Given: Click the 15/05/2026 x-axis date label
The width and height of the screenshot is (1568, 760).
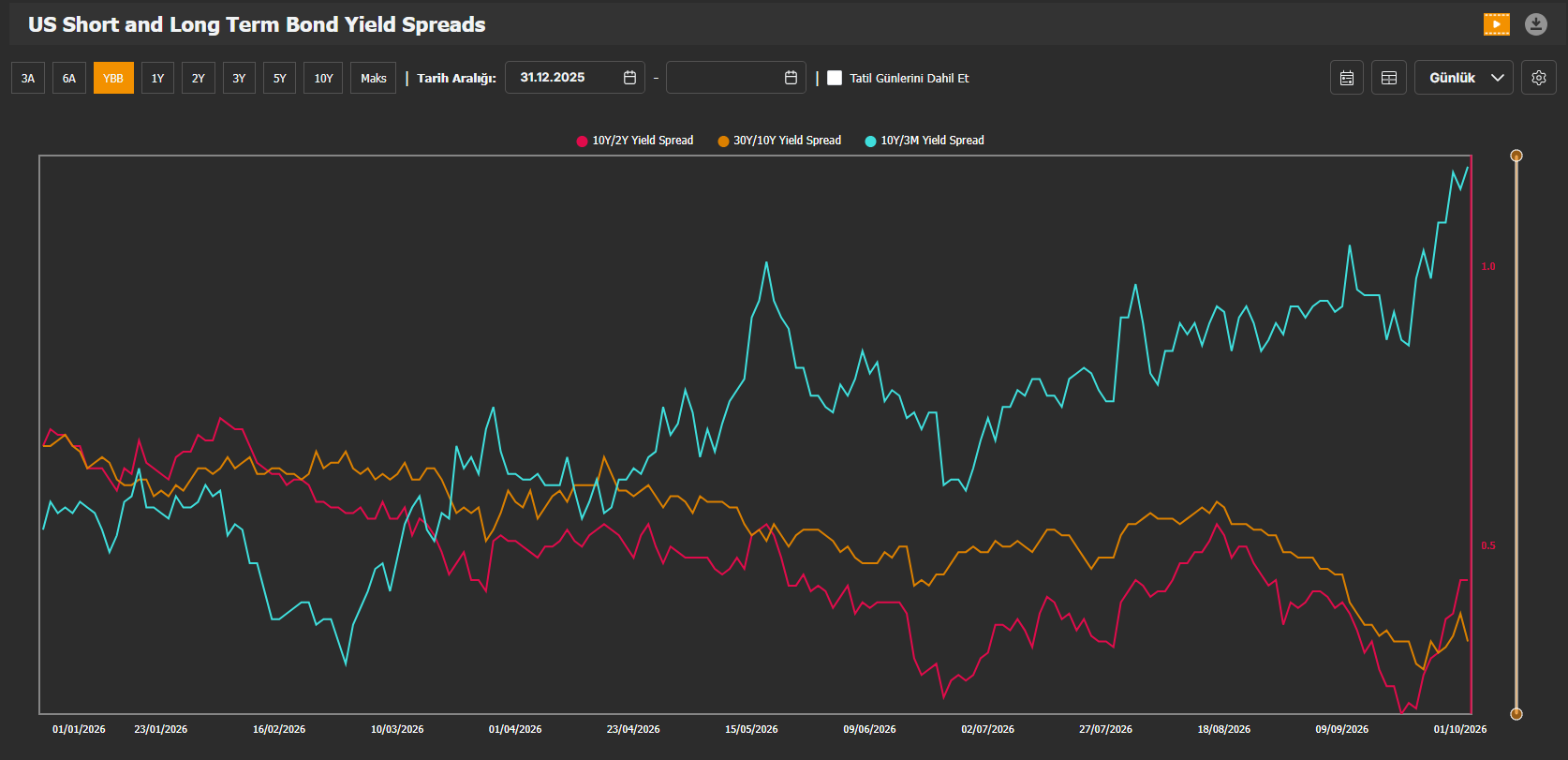Looking at the screenshot, I should coord(751,729).
